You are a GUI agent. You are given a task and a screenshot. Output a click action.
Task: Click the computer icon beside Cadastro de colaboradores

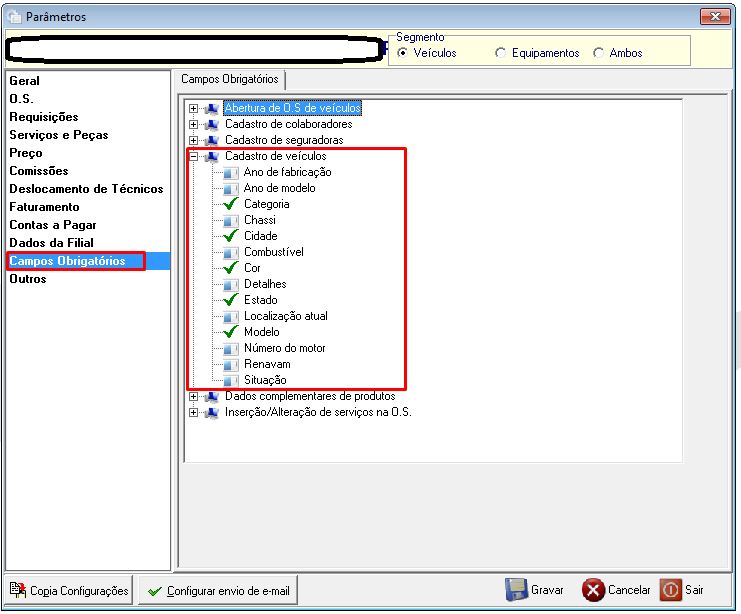point(212,124)
